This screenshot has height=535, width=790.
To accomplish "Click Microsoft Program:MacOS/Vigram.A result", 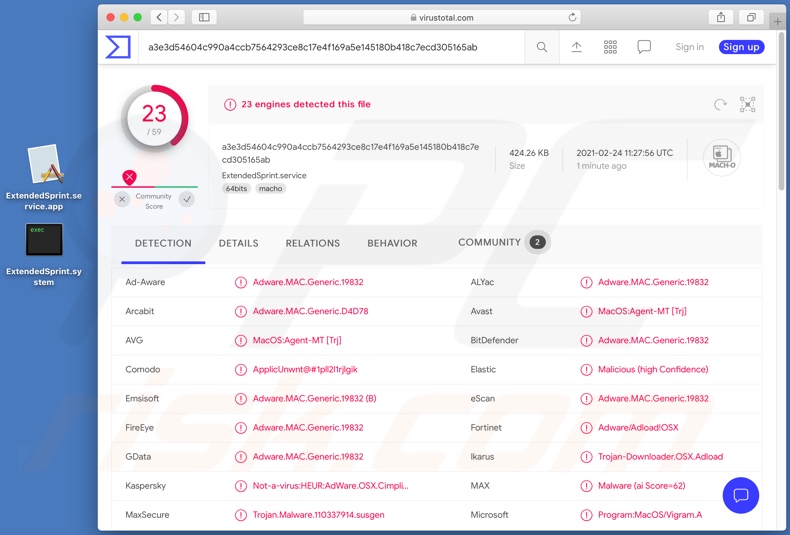I will click(649, 515).
